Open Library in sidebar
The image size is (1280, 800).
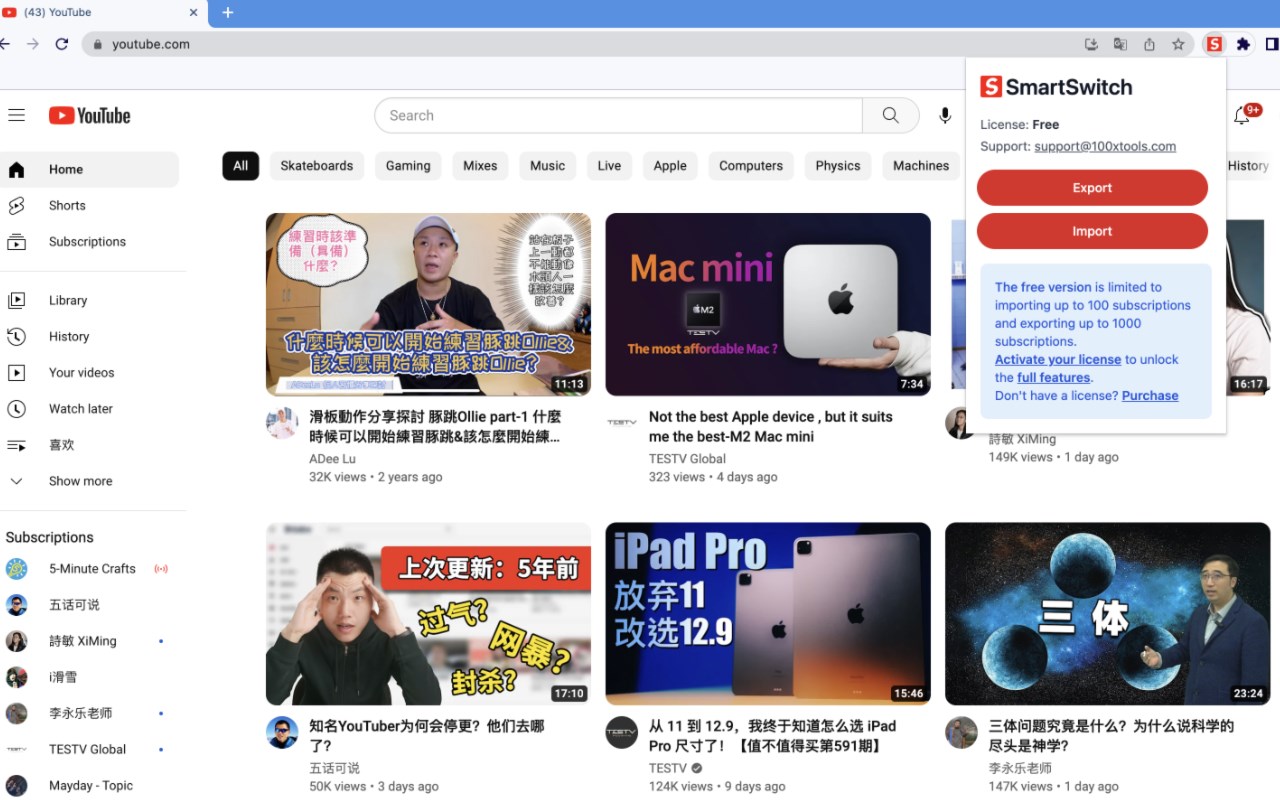(x=90, y=300)
